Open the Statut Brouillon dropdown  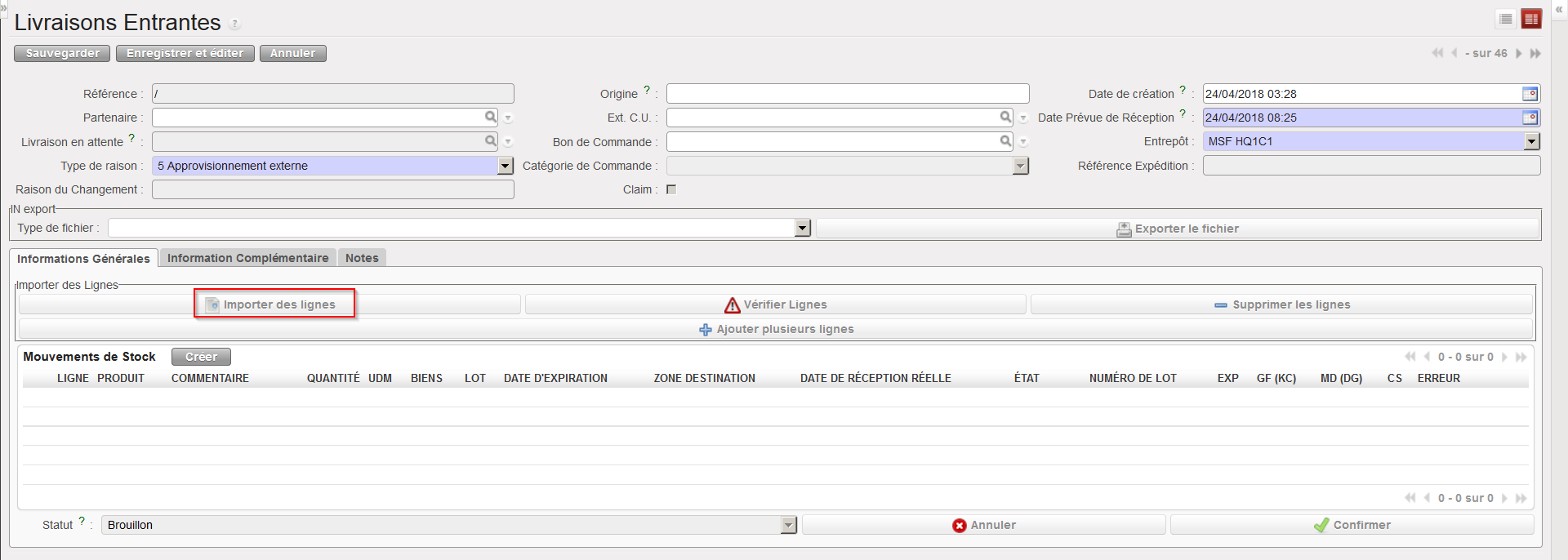[788, 525]
